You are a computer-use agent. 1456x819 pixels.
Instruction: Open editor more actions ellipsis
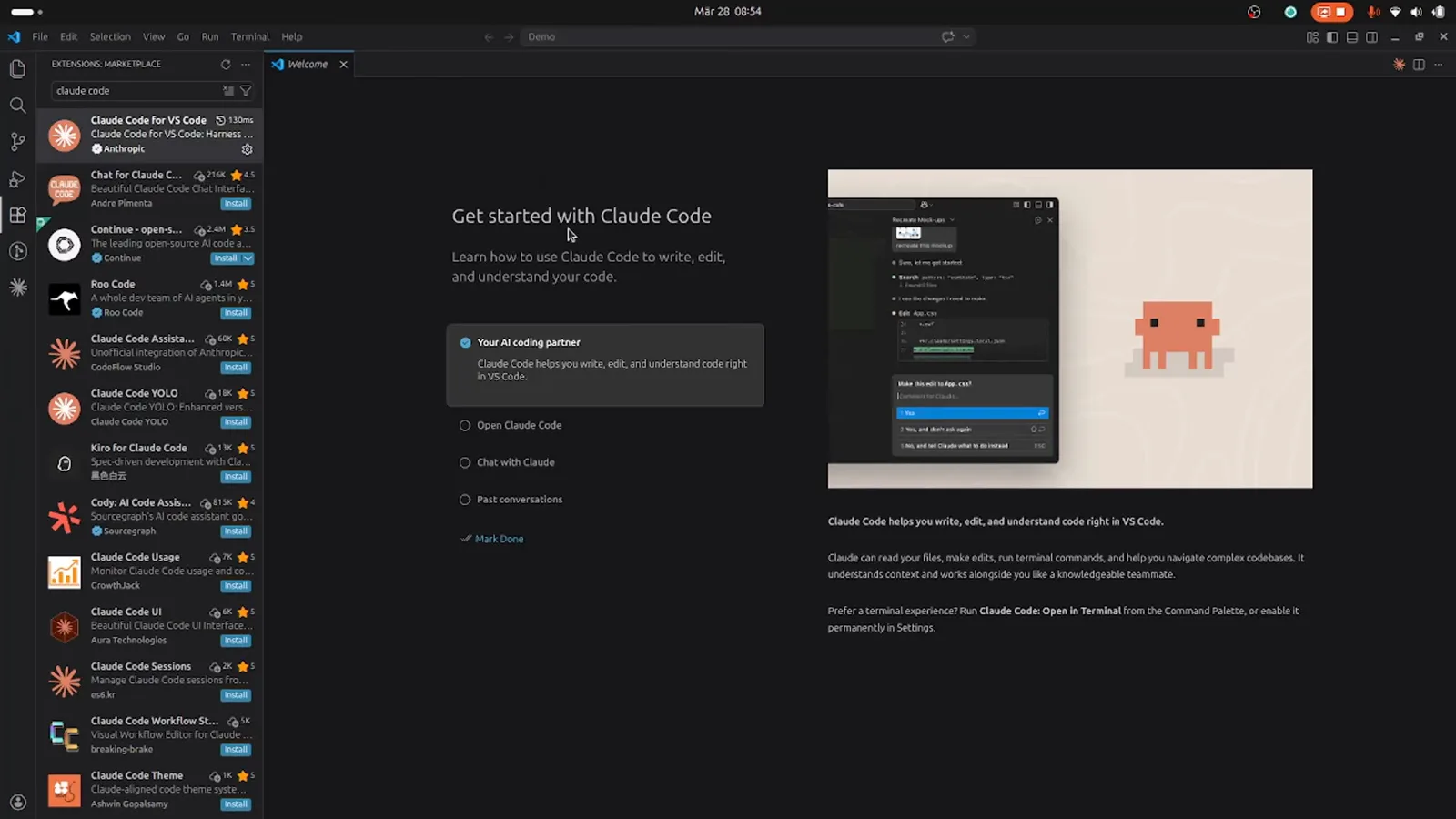coord(1439,65)
